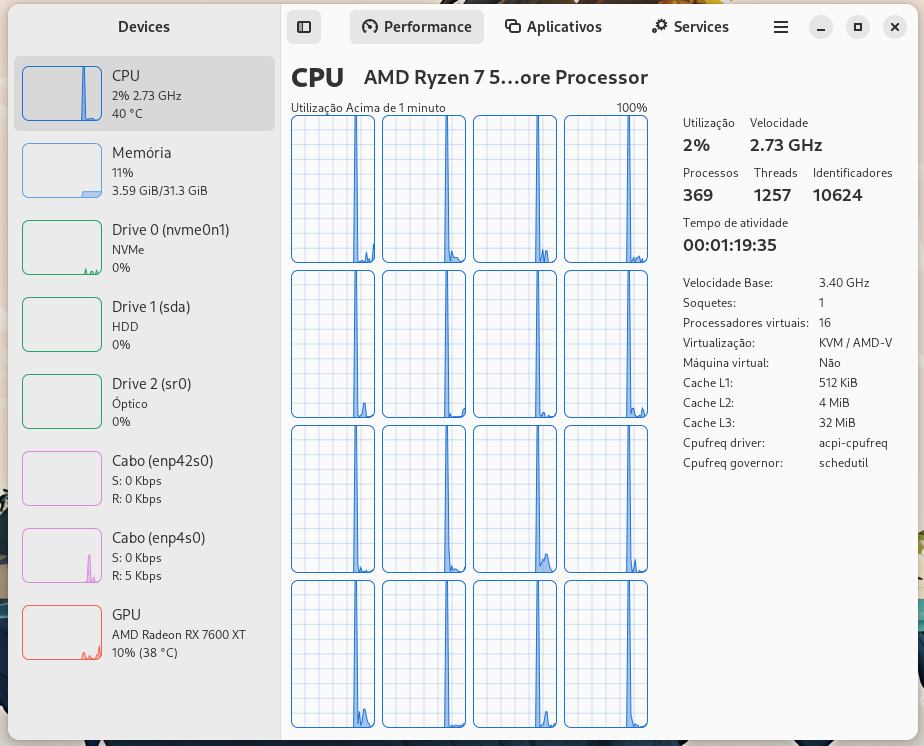Open Drive 2 (sr0) optical graph icon
Screen dimensions: 924x746
pos(62,402)
